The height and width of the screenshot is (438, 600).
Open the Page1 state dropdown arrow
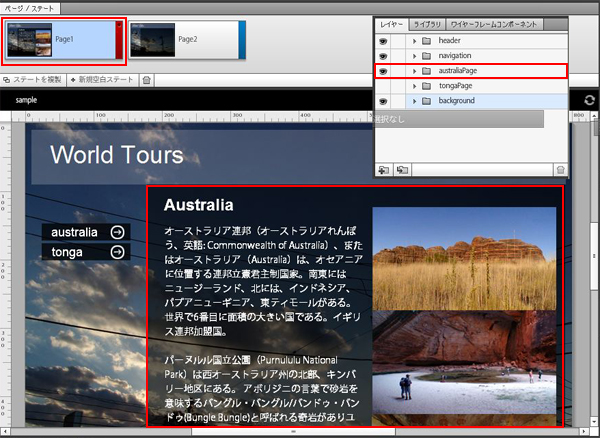[119, 26]
